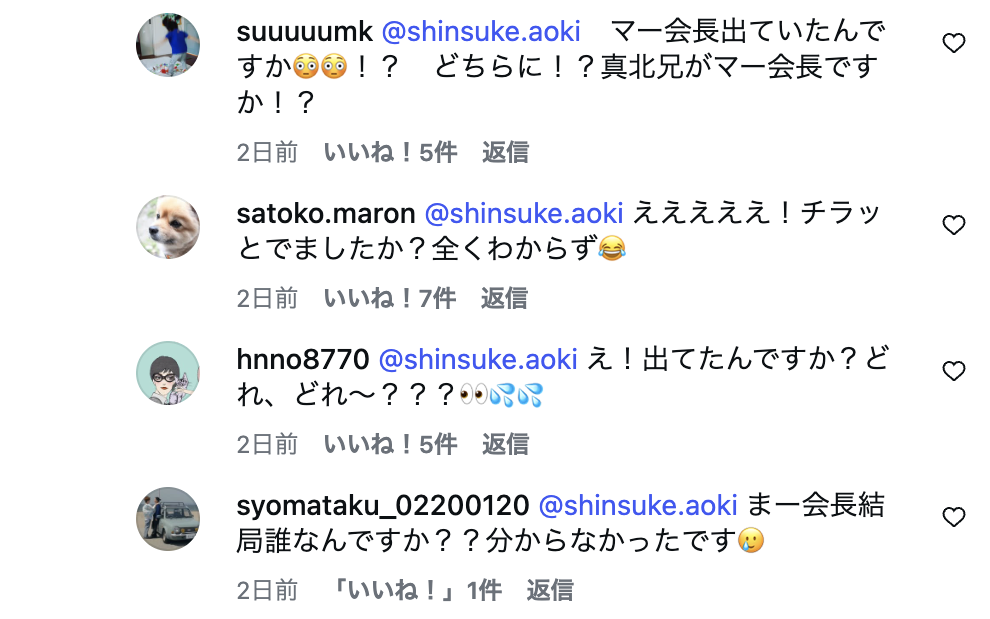The image size is (990, 619).
Task: Heart the comment from syomataku_02200120
Action: pyautogui.click(x=954, y=517)
